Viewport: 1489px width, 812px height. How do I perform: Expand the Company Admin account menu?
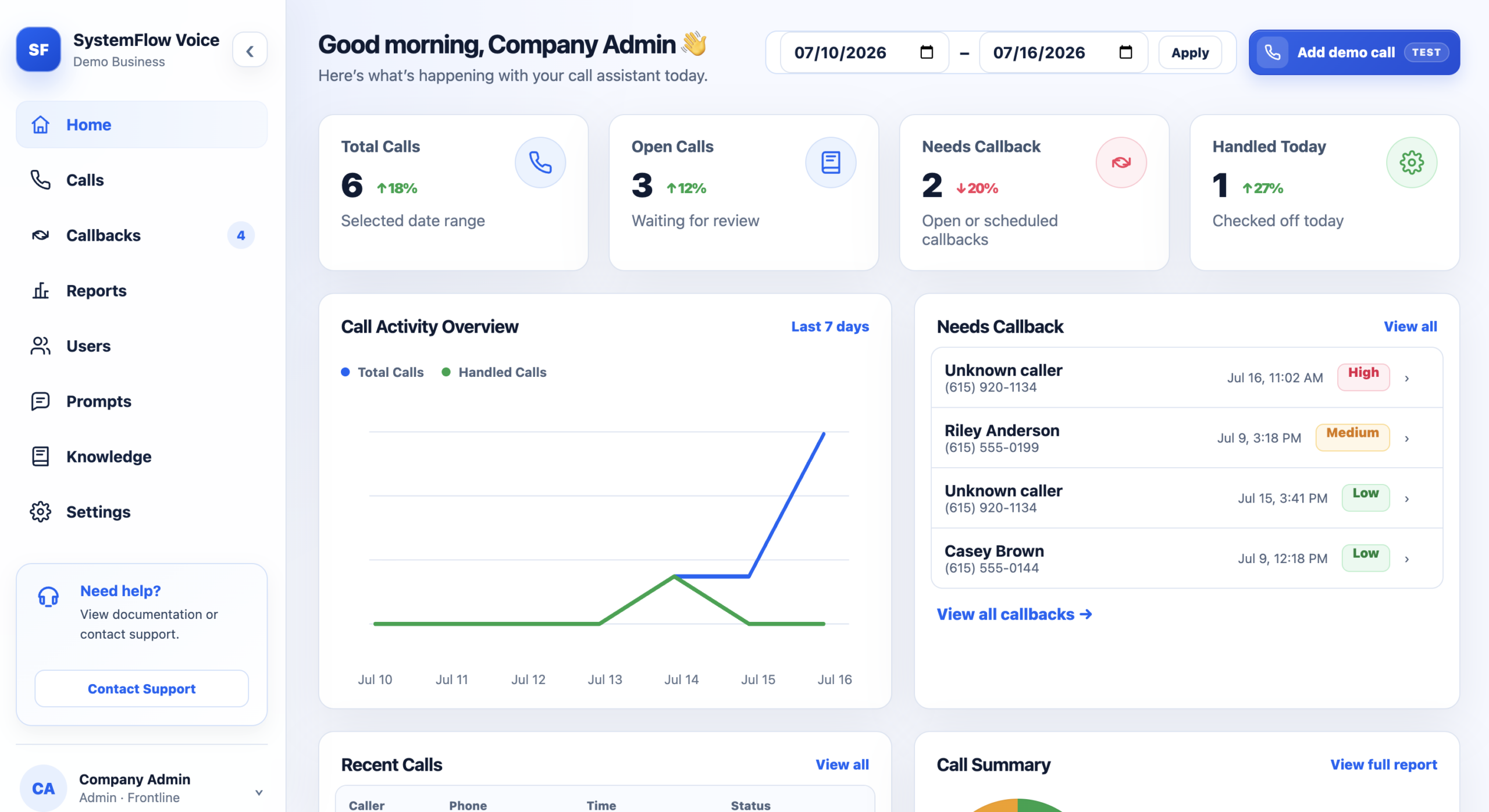click(x=259, y=792)
